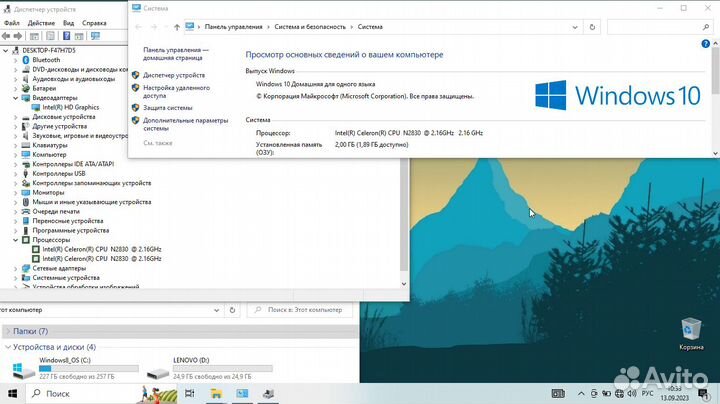
Task: Open the System window address bar dropdown
Action: pos(575,27)
